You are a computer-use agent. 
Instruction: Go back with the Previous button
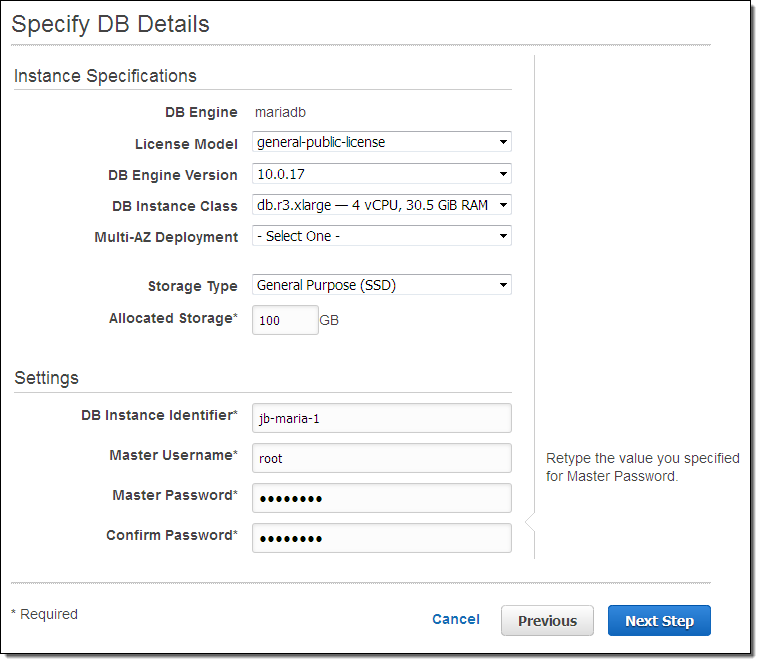coord(547,621)
